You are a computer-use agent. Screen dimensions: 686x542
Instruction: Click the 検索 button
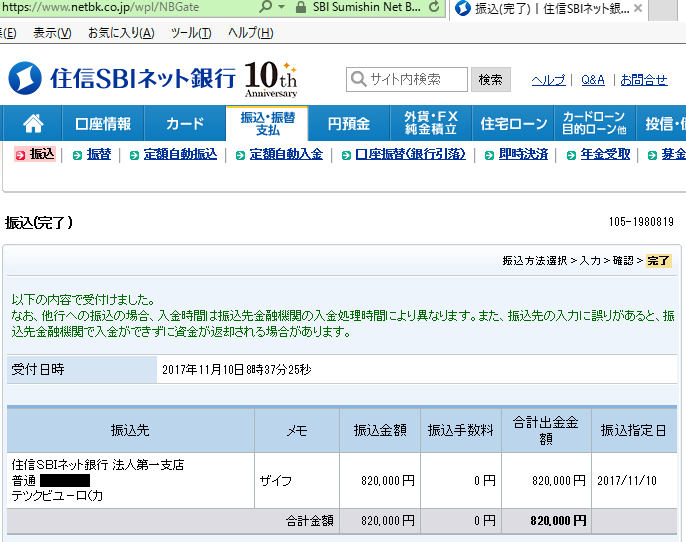490,79
